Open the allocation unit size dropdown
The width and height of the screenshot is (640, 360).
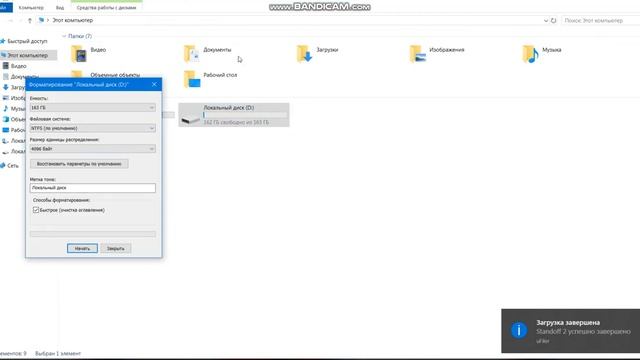pyautogui.click(x=93, y=149)
